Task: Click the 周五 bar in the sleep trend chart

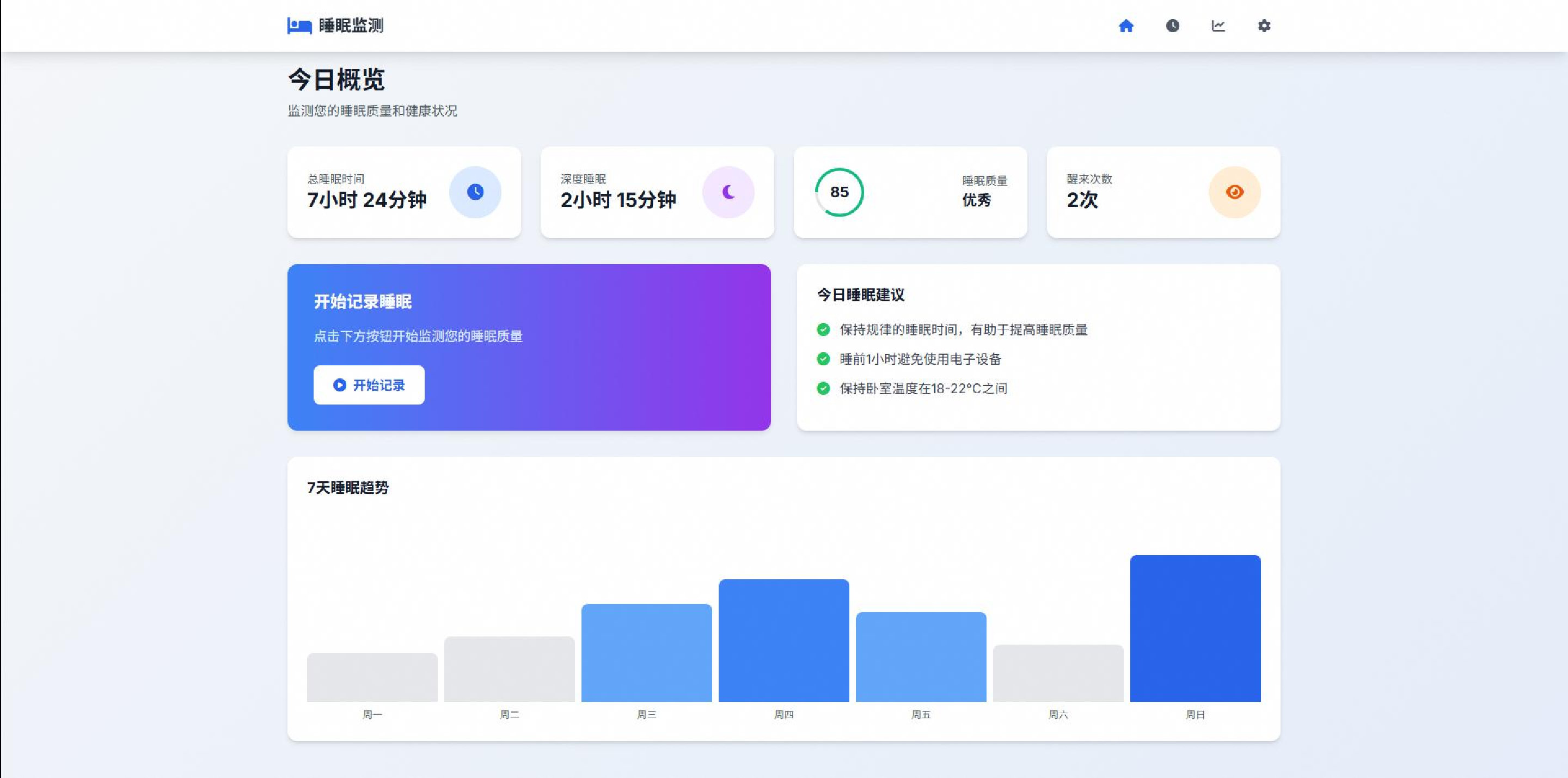Action: 920,656
